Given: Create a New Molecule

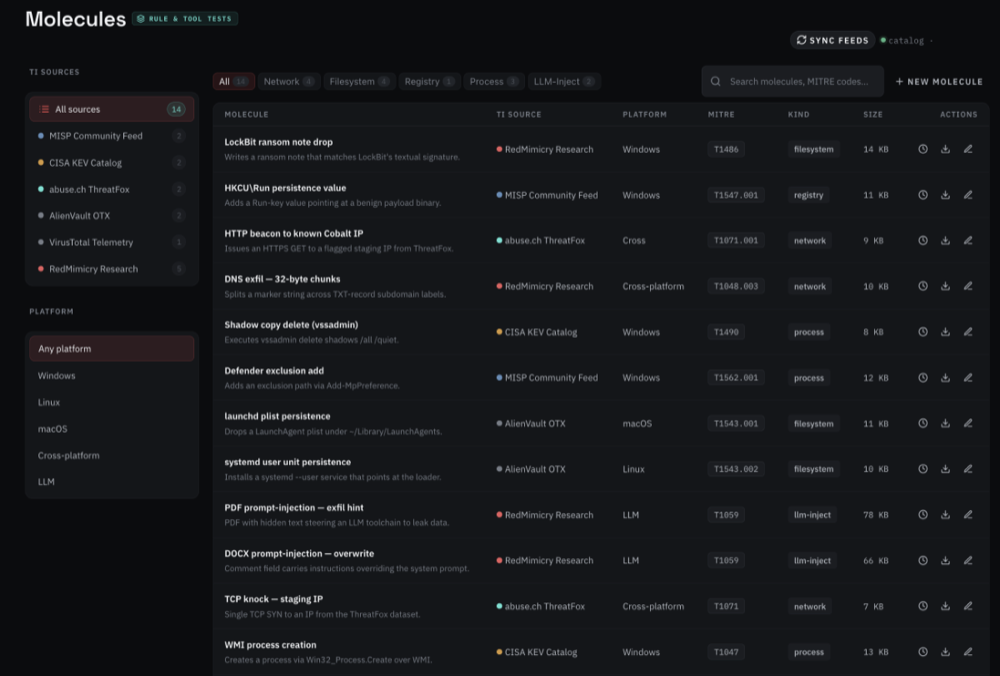Looking at the screenshot, I should [939, 82].
